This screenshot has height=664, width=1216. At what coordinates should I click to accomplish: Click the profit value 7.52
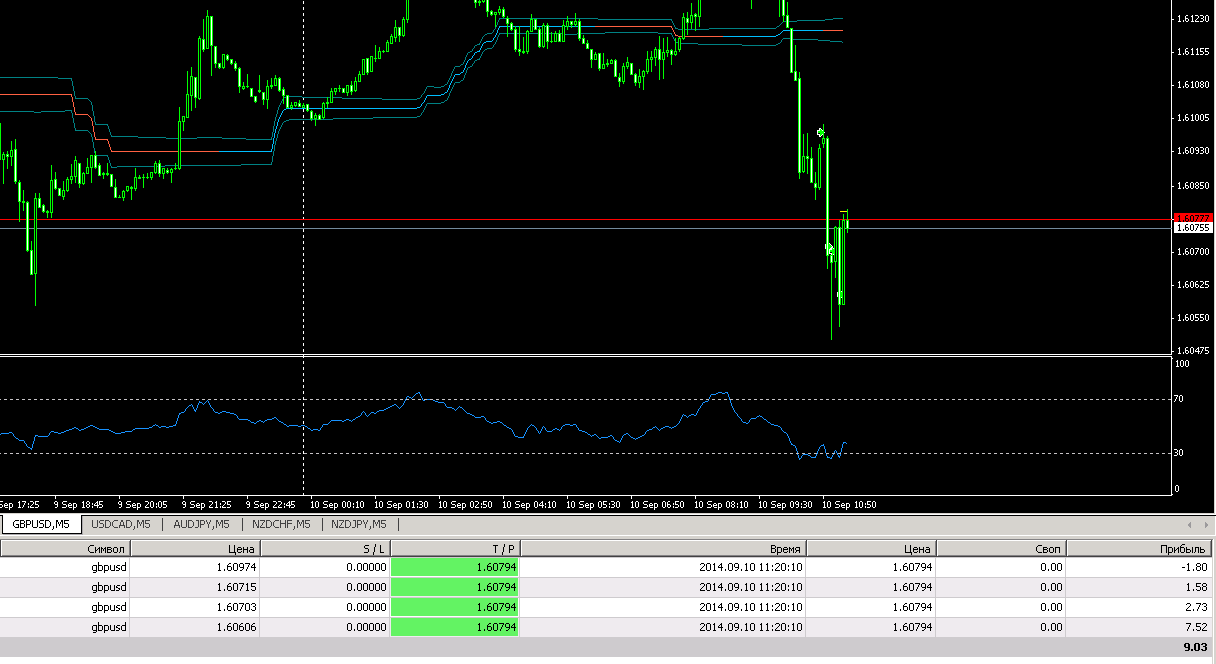[1197, 627]
